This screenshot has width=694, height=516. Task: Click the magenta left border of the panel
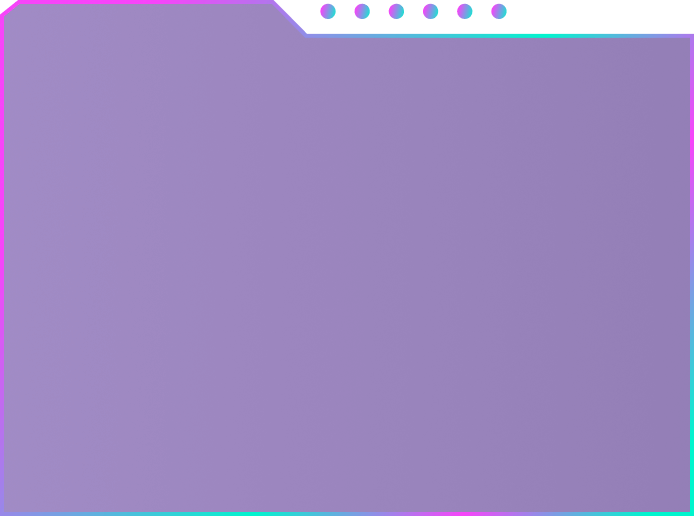pos(2,177)
